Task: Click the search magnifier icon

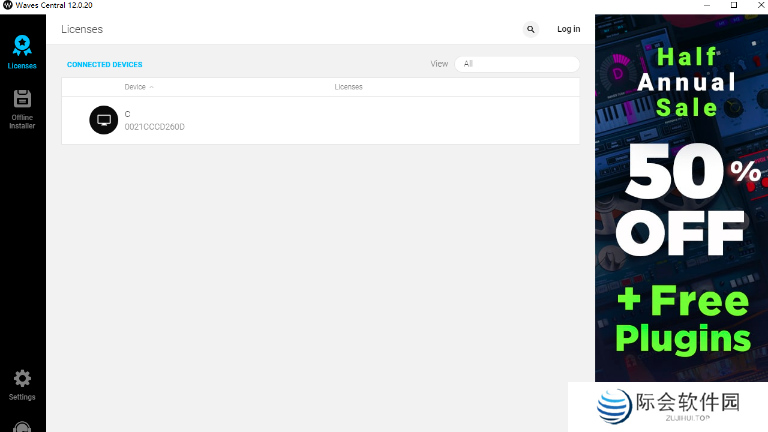Action: coord(531,29)
